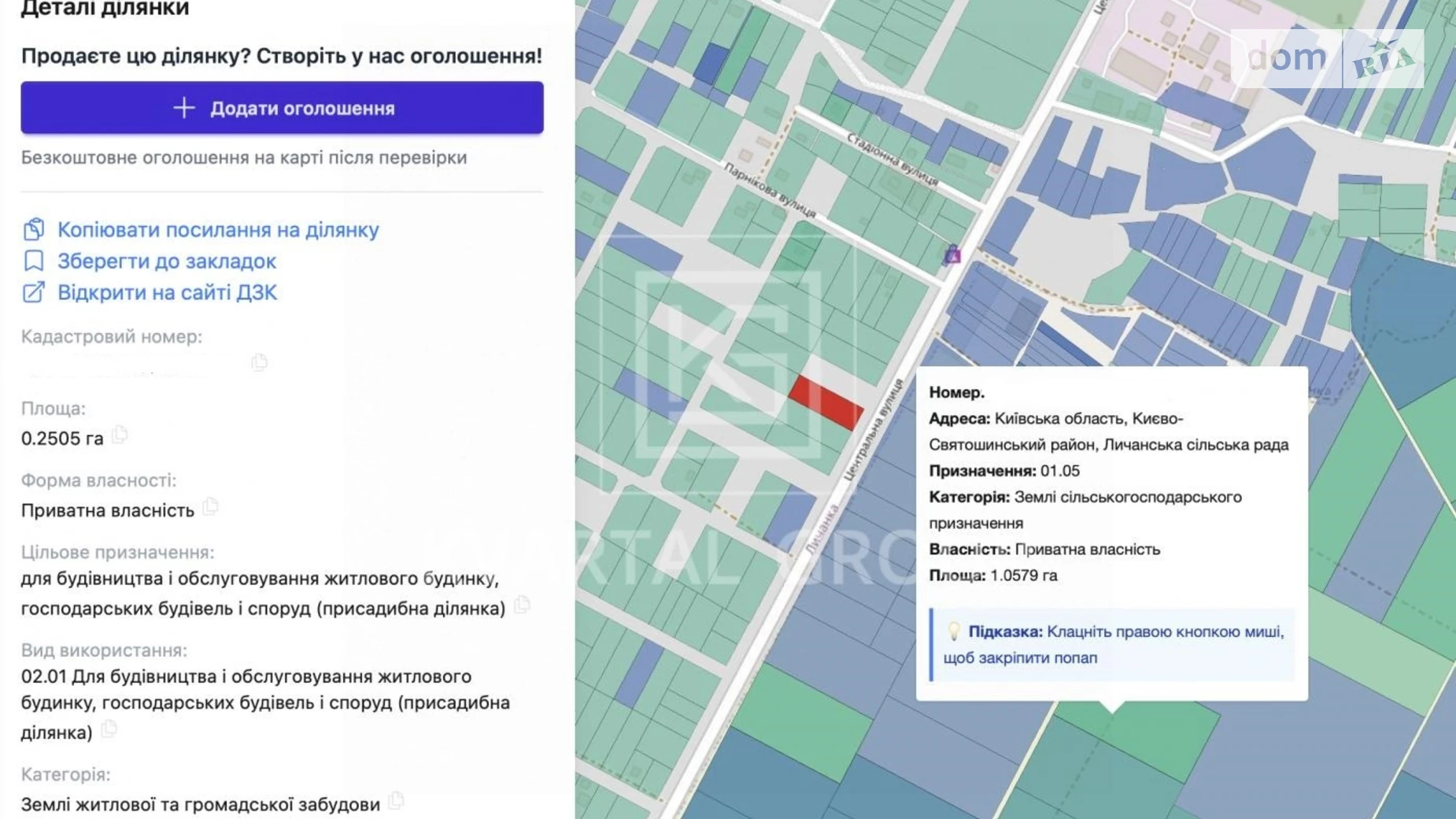Click the Призначення 01.05 line in the popup
The width and height of the screenshot is (1456, 819).
coord(1004,471)
